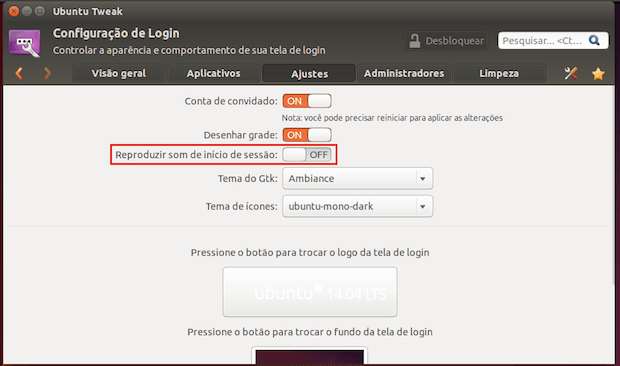This screenshot has height=366, width=620.
Task: Enable Reproduzir som de início de sessão
Action: 307,155
